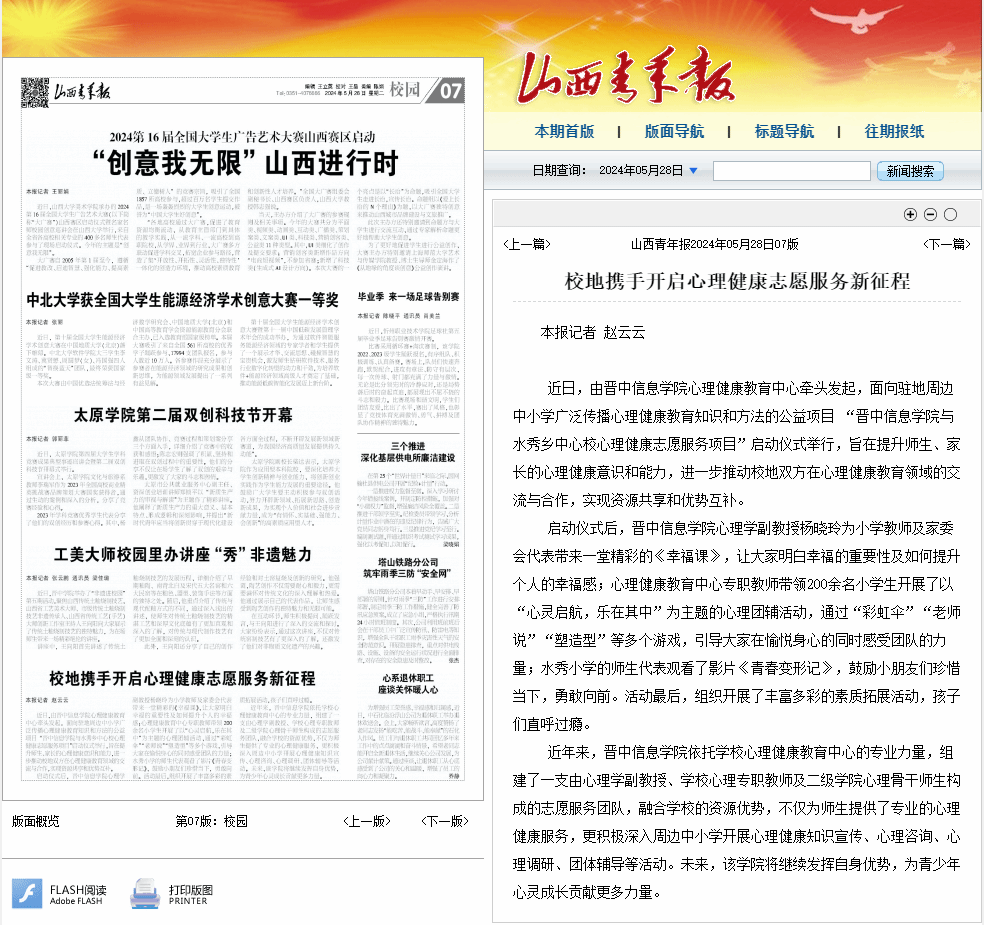Click the QR code on newspaper page
The height and width of the screenshot is (925, 984).
35,92
